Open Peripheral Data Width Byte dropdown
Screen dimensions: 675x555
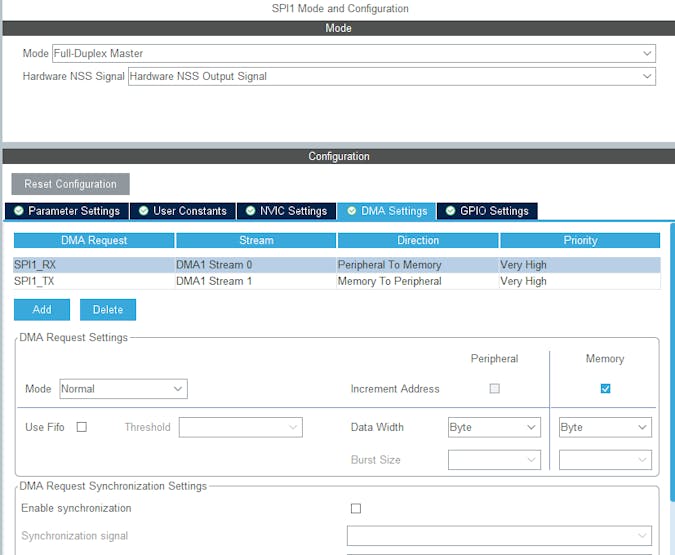(x=494, y=427)
